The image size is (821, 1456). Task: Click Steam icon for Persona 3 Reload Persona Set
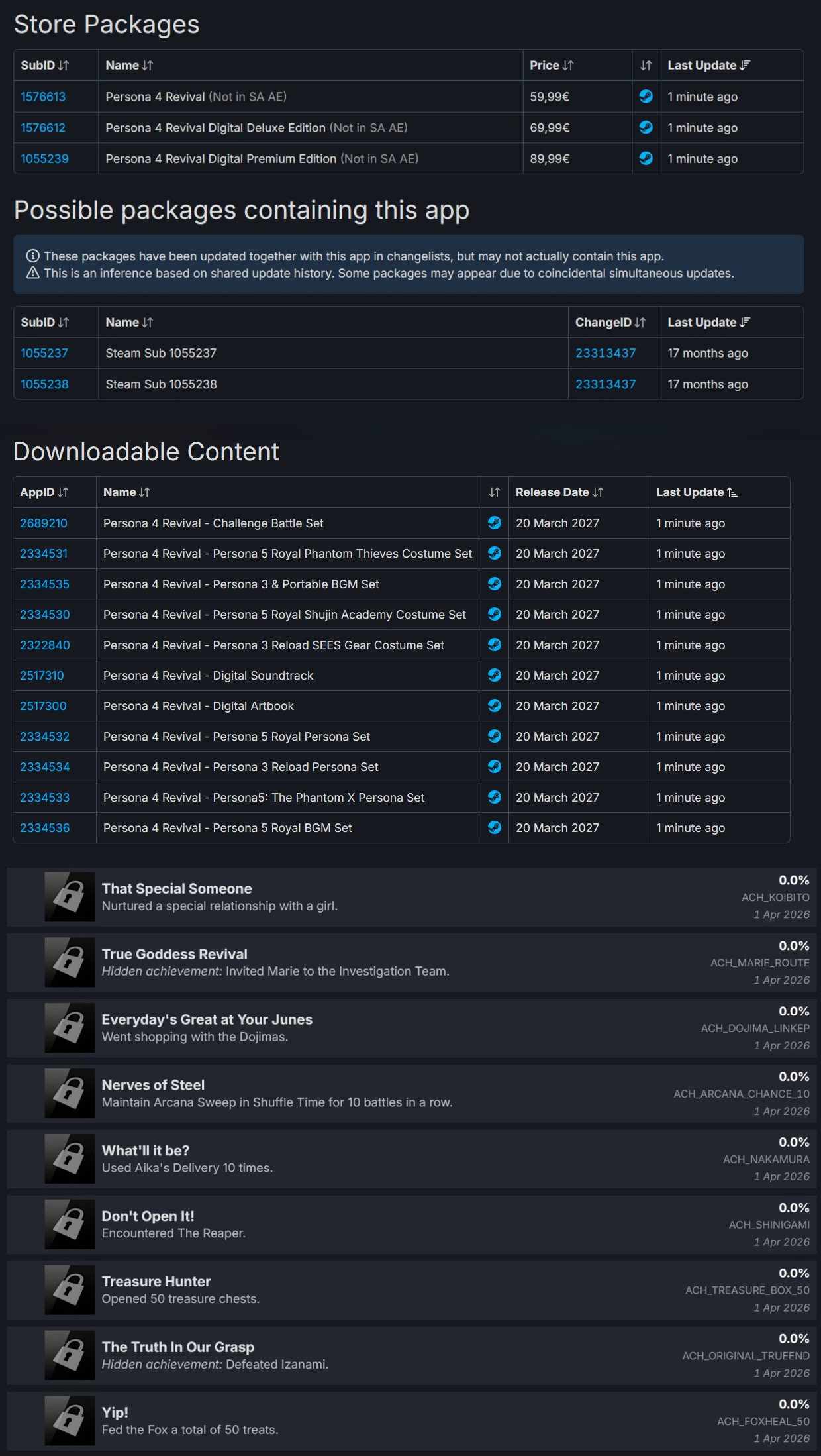[x=495, y=766]
